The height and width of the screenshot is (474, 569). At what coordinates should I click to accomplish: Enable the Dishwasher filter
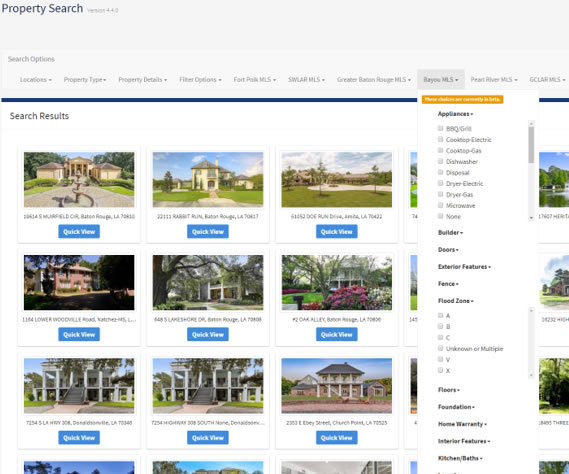click(x=441, y=161)
